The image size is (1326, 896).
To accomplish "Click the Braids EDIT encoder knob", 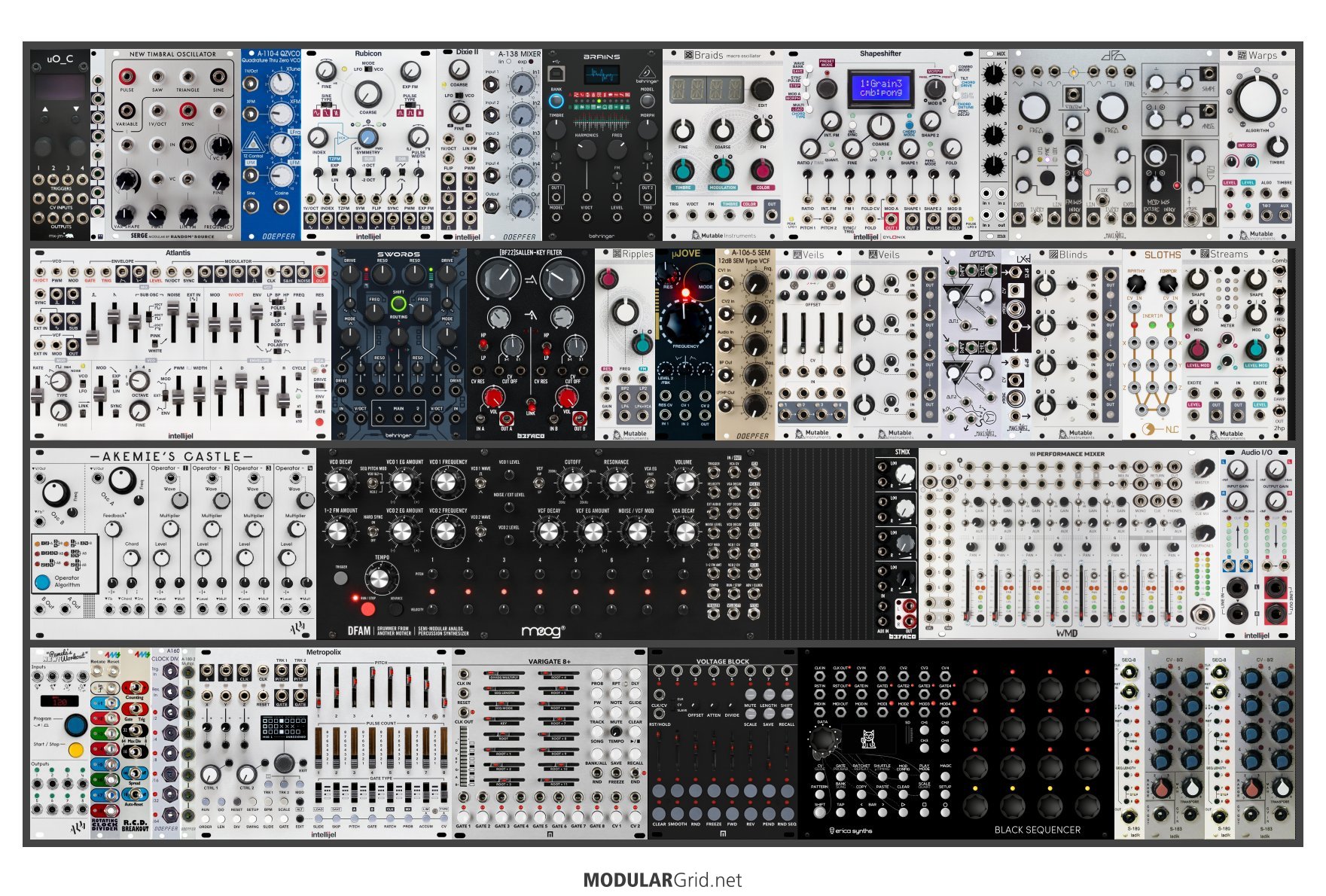I will 761,90.
